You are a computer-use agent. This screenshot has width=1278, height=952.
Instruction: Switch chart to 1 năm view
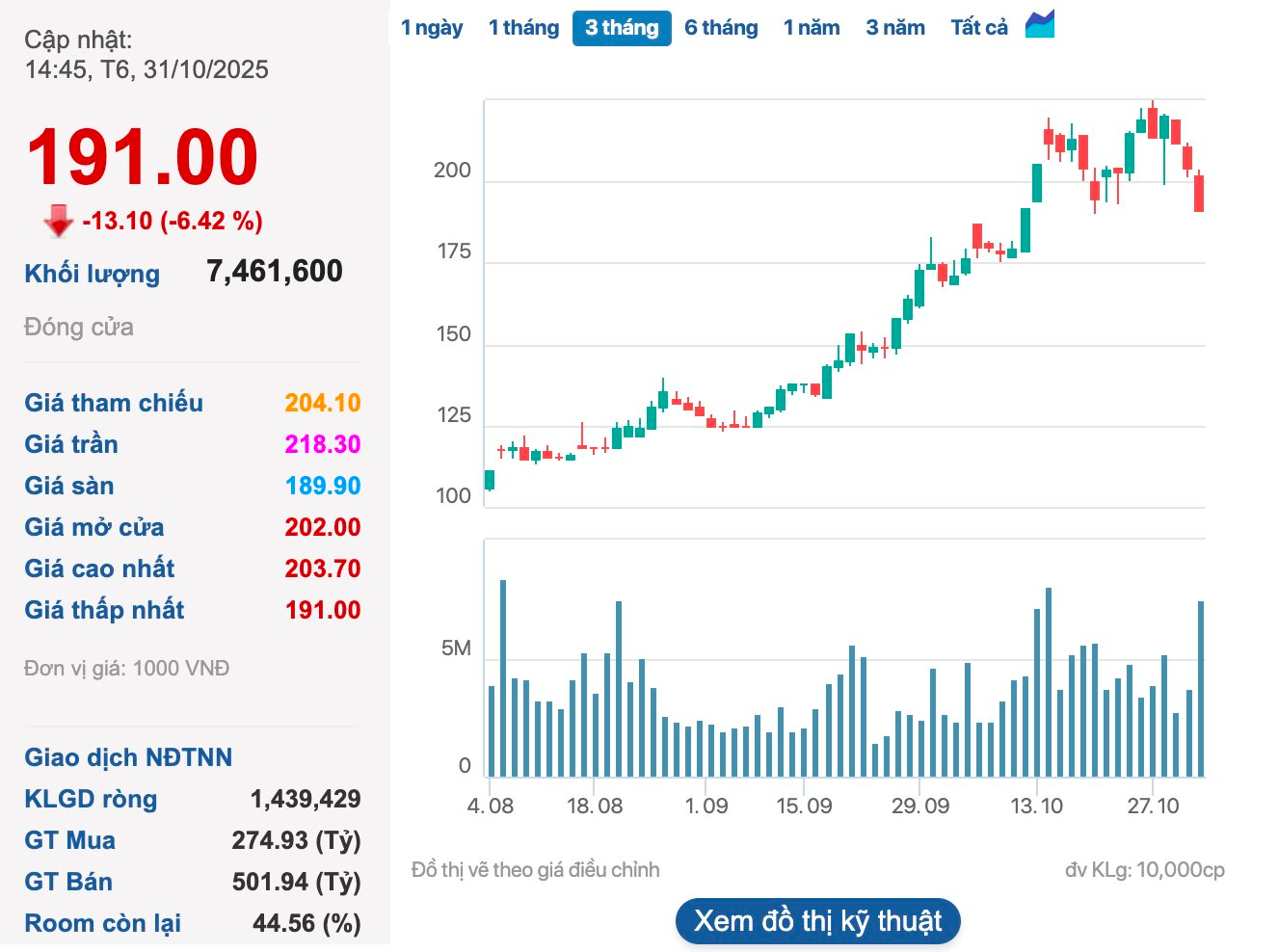(812, 28)
